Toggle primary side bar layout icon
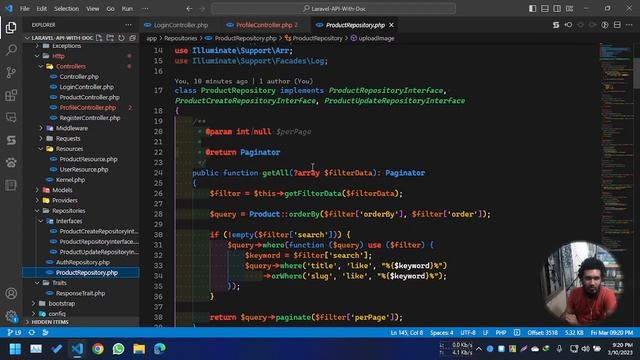The height and width of the screenshot is (360, 640). 532,9
